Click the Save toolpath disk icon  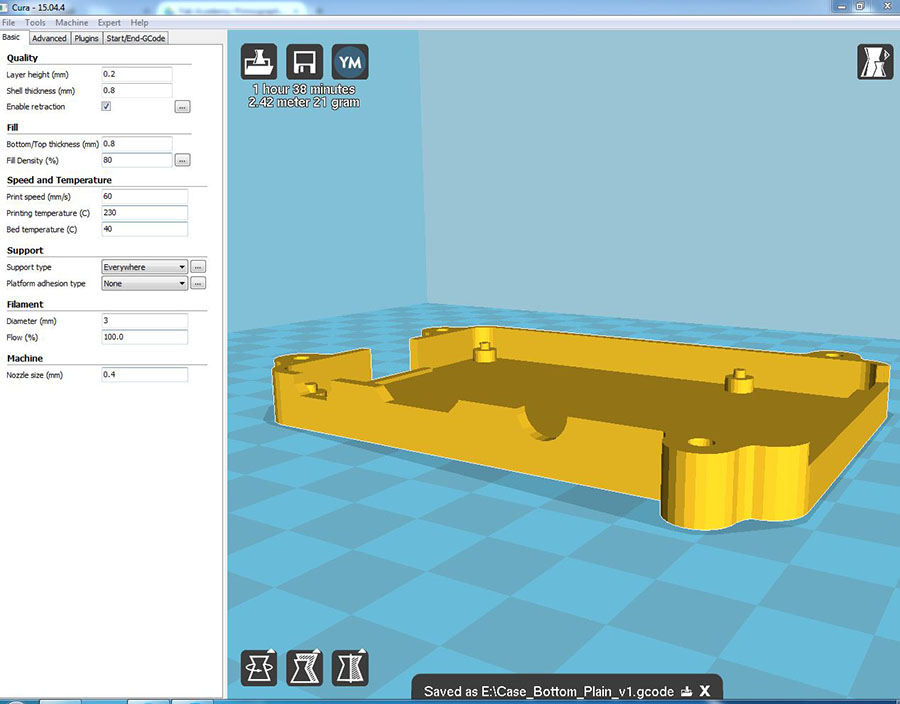tap(304, 62)
